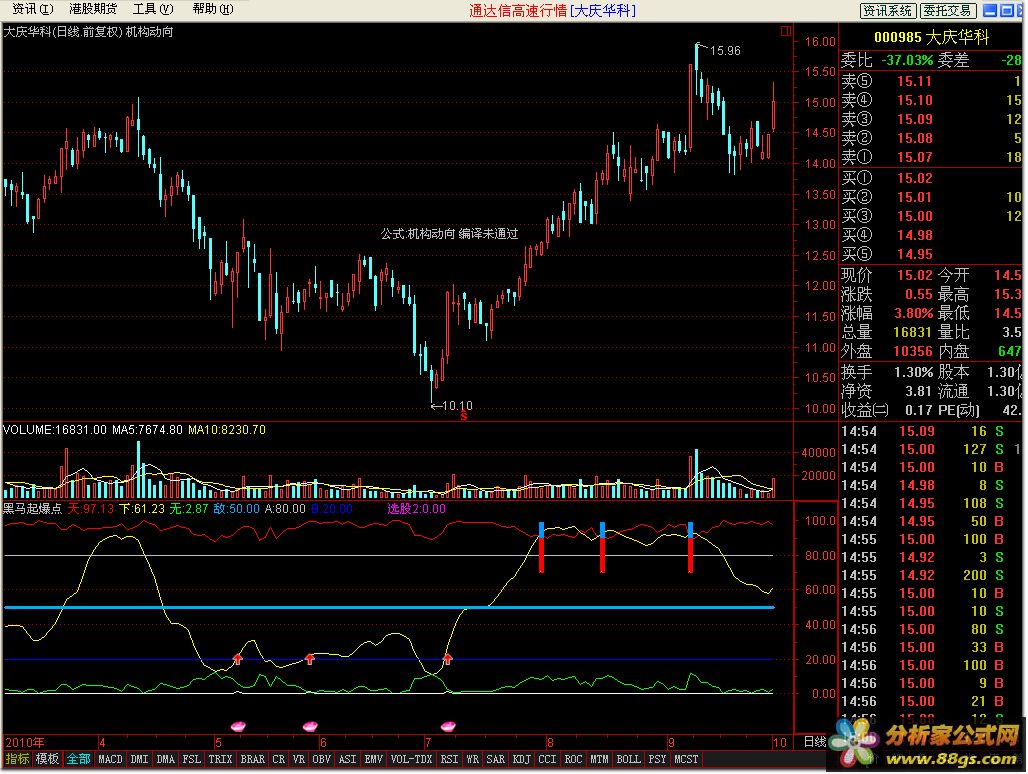Select the 全部 tab
Viewport: 1028px width, 774px height.
coord(78,759)
